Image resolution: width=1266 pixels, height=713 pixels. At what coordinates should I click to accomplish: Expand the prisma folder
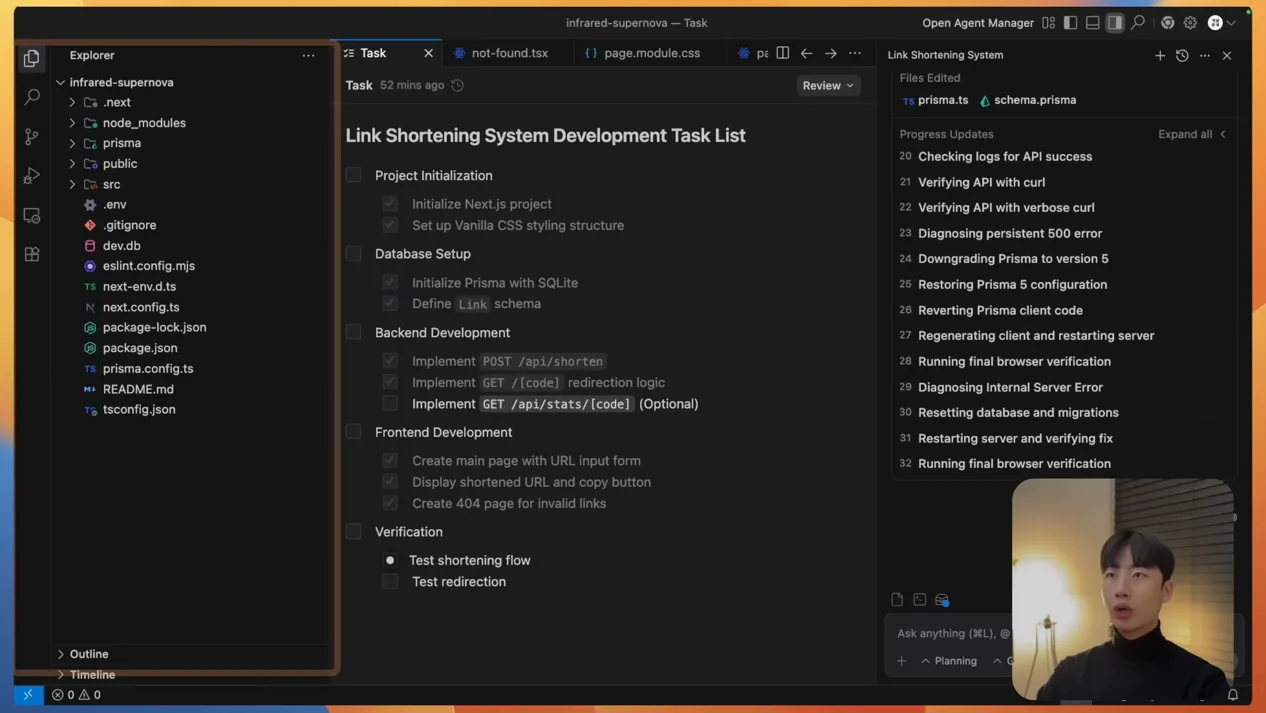coord(72,143)
